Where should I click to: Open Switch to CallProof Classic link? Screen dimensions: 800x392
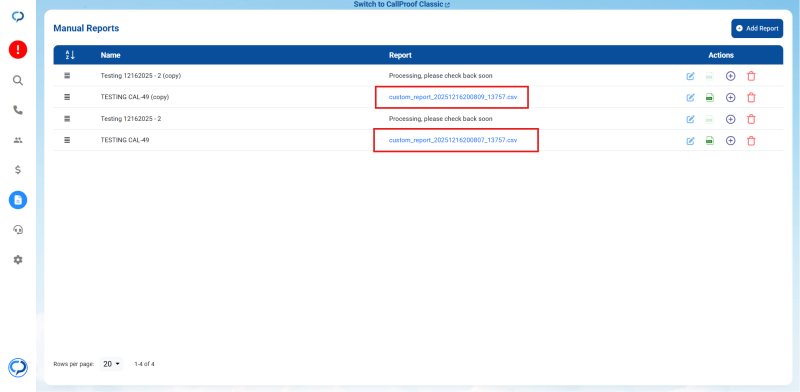pos(402,4)
